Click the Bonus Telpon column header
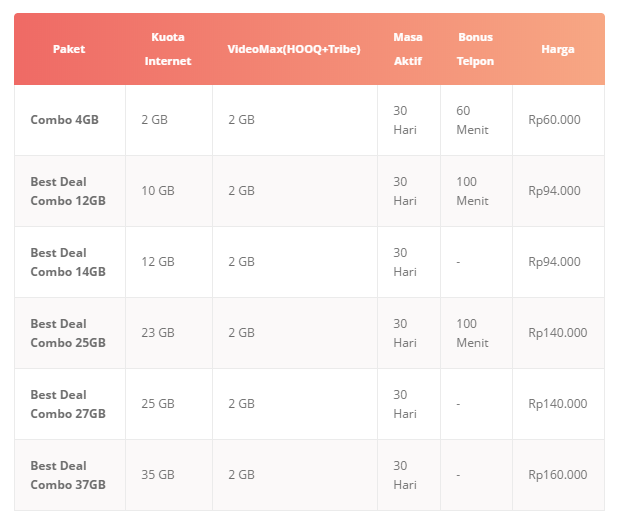Viewport: 617px width, 525px height. (x=475, y=49)
